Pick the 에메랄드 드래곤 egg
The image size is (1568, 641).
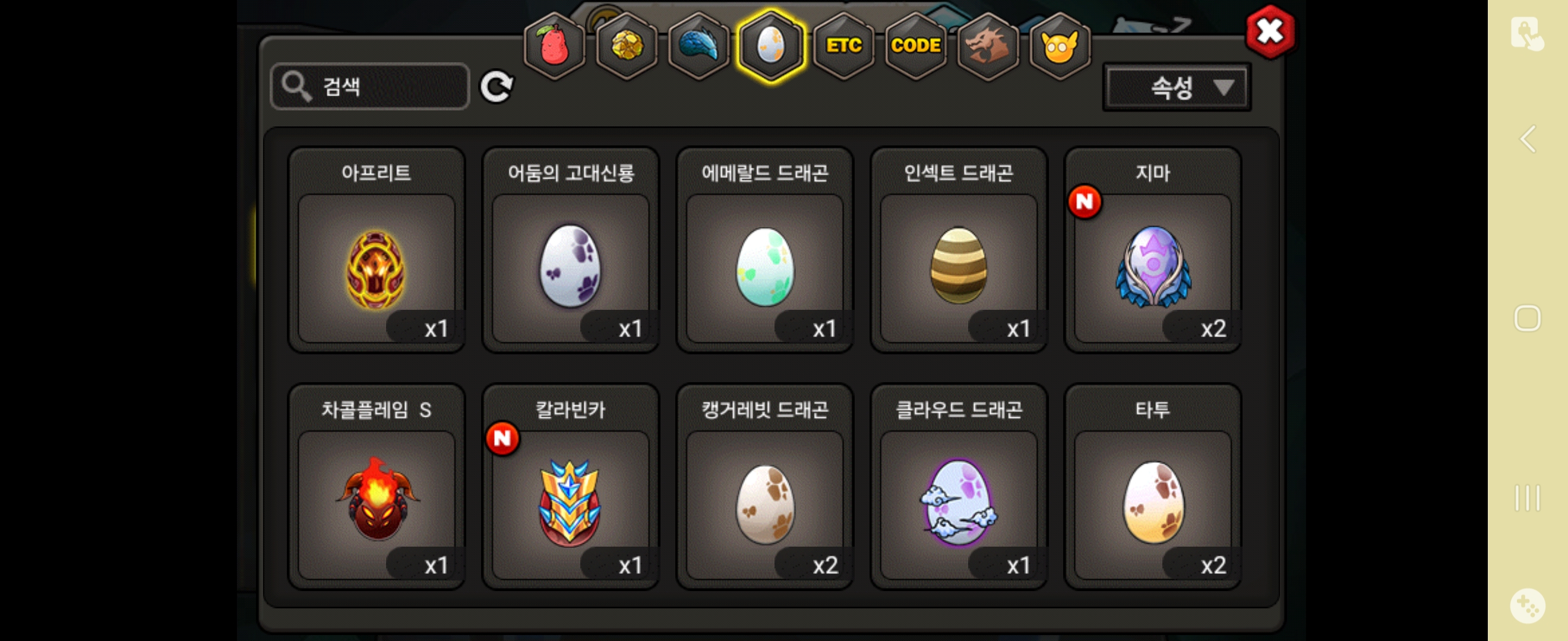point(764,249)
